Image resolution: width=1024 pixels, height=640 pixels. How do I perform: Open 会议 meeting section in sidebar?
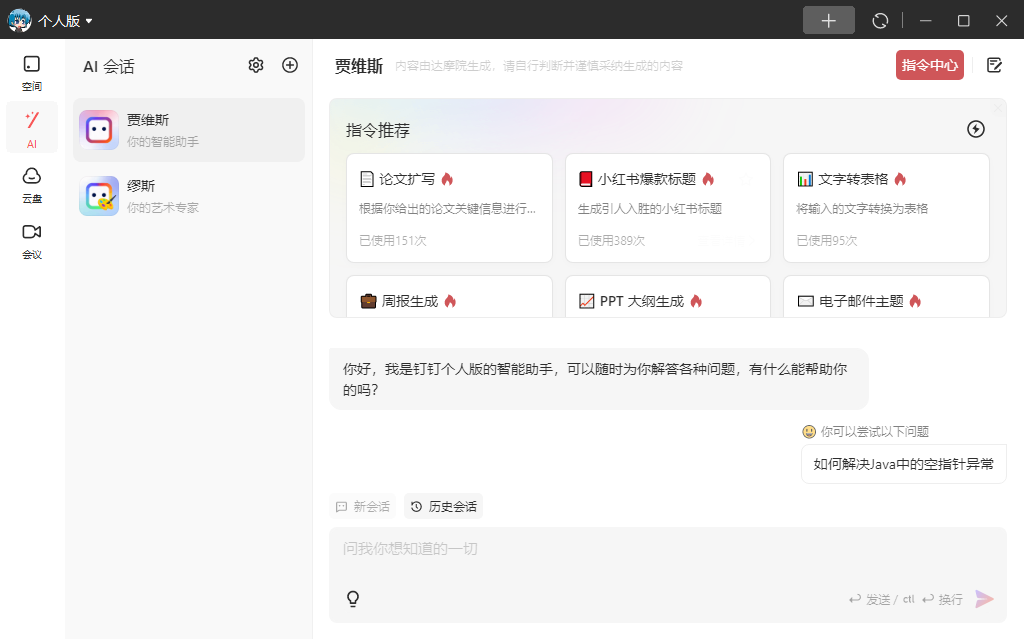point(31,242)
